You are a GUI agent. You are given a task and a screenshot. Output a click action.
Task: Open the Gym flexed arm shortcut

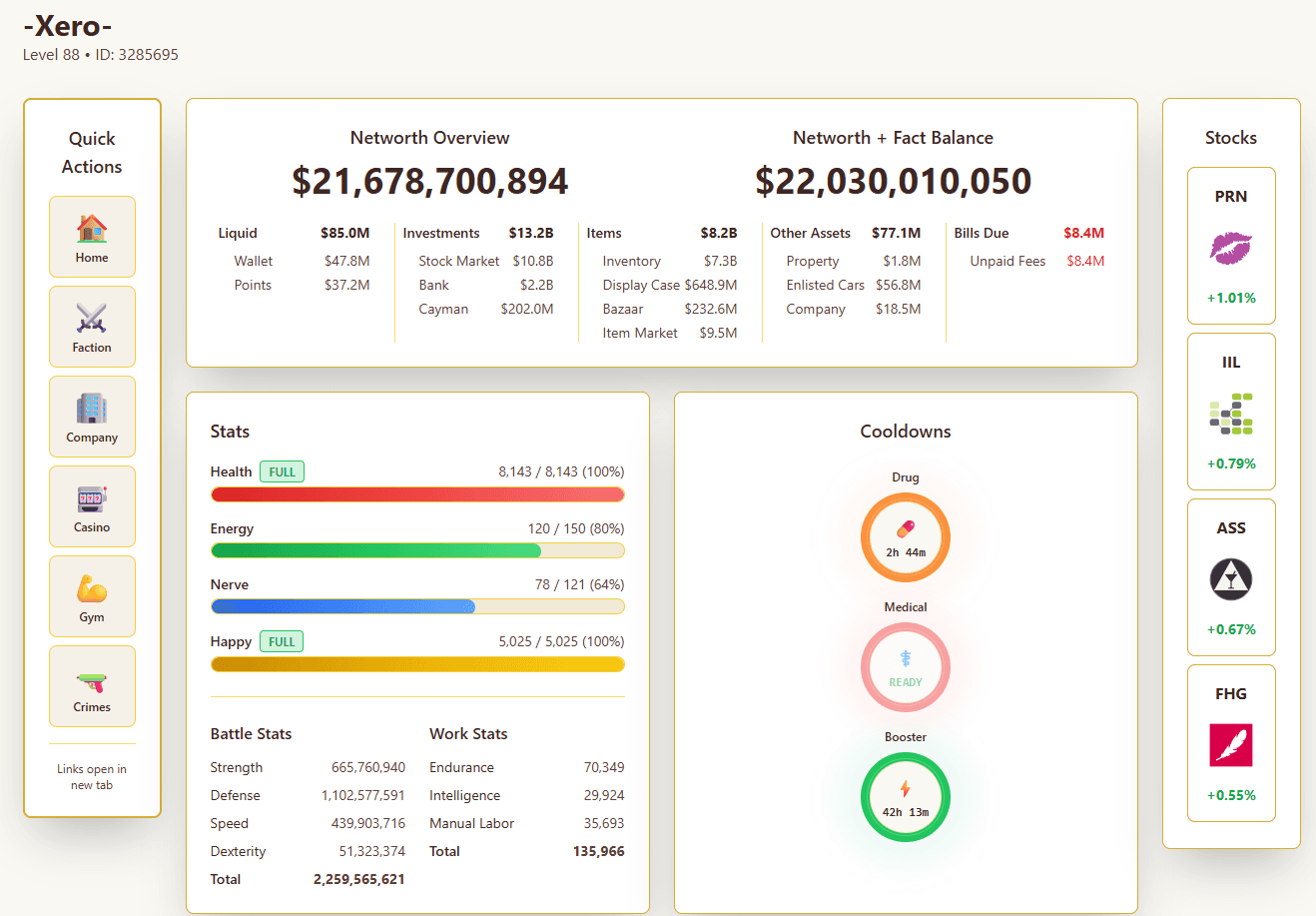pos(92,596)
